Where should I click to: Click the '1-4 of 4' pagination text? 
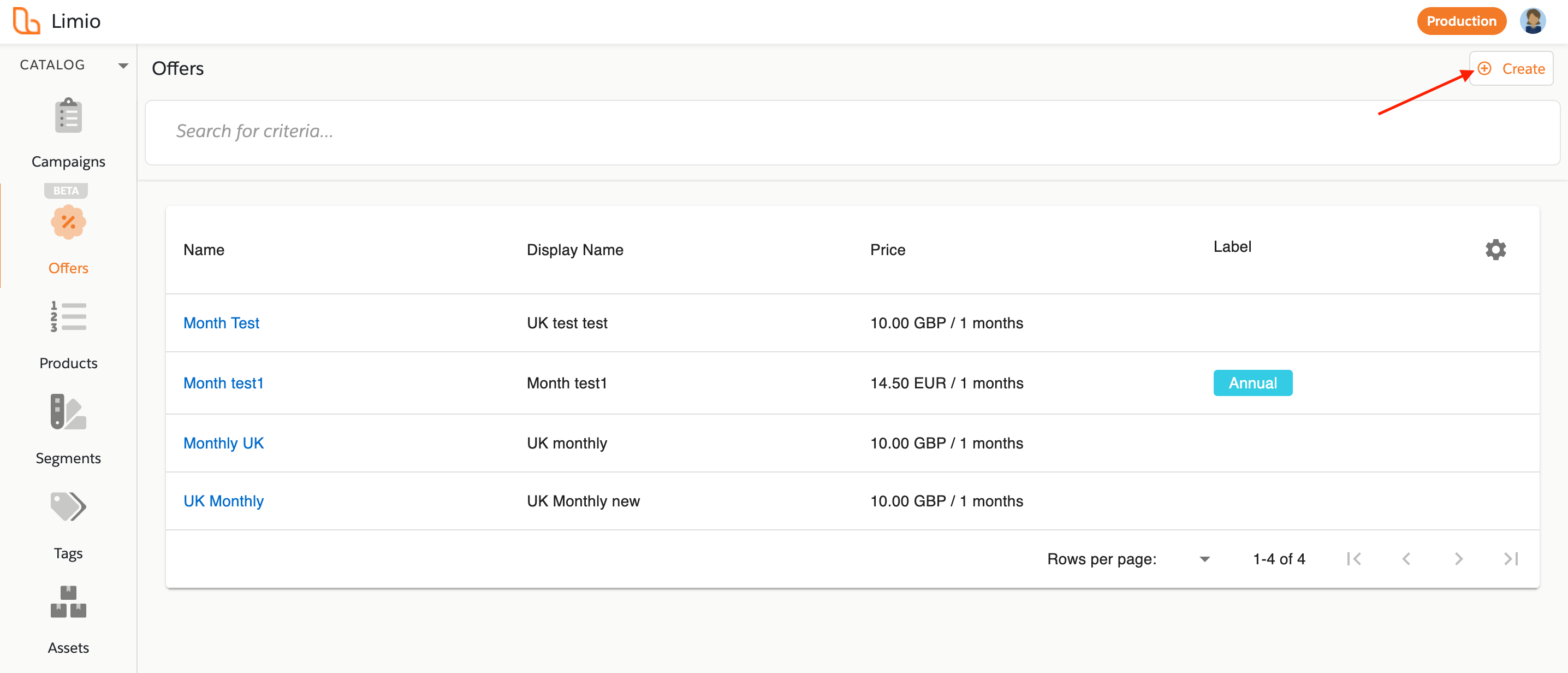[x=1279, y=558]
